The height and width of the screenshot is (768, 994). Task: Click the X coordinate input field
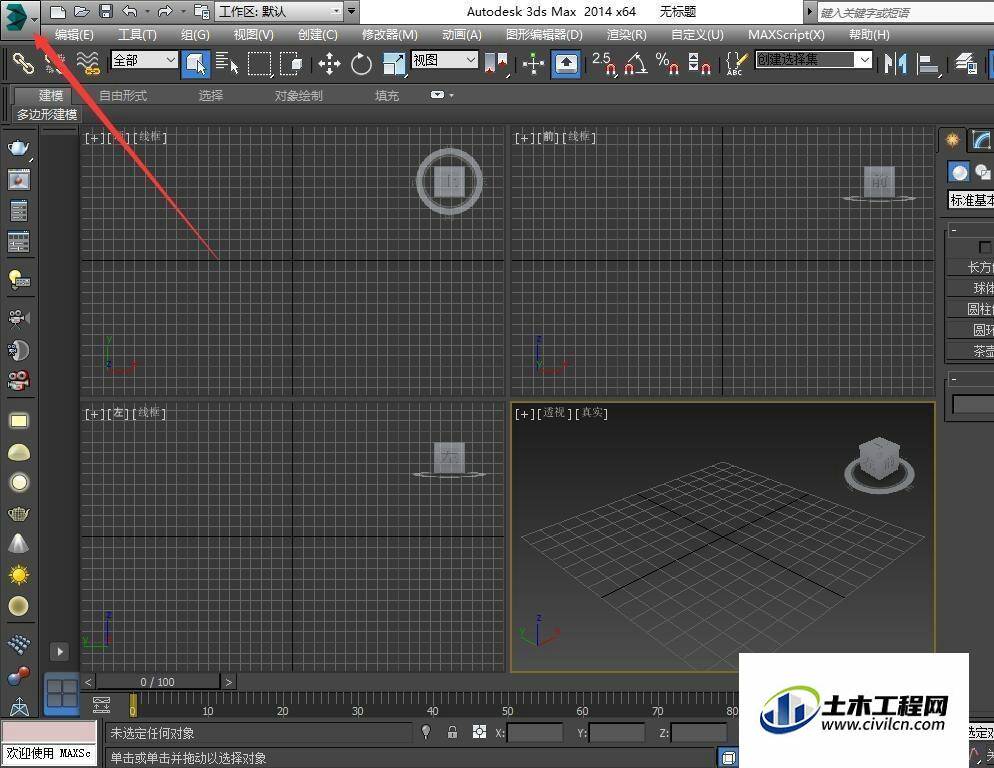tap(535, 733)
